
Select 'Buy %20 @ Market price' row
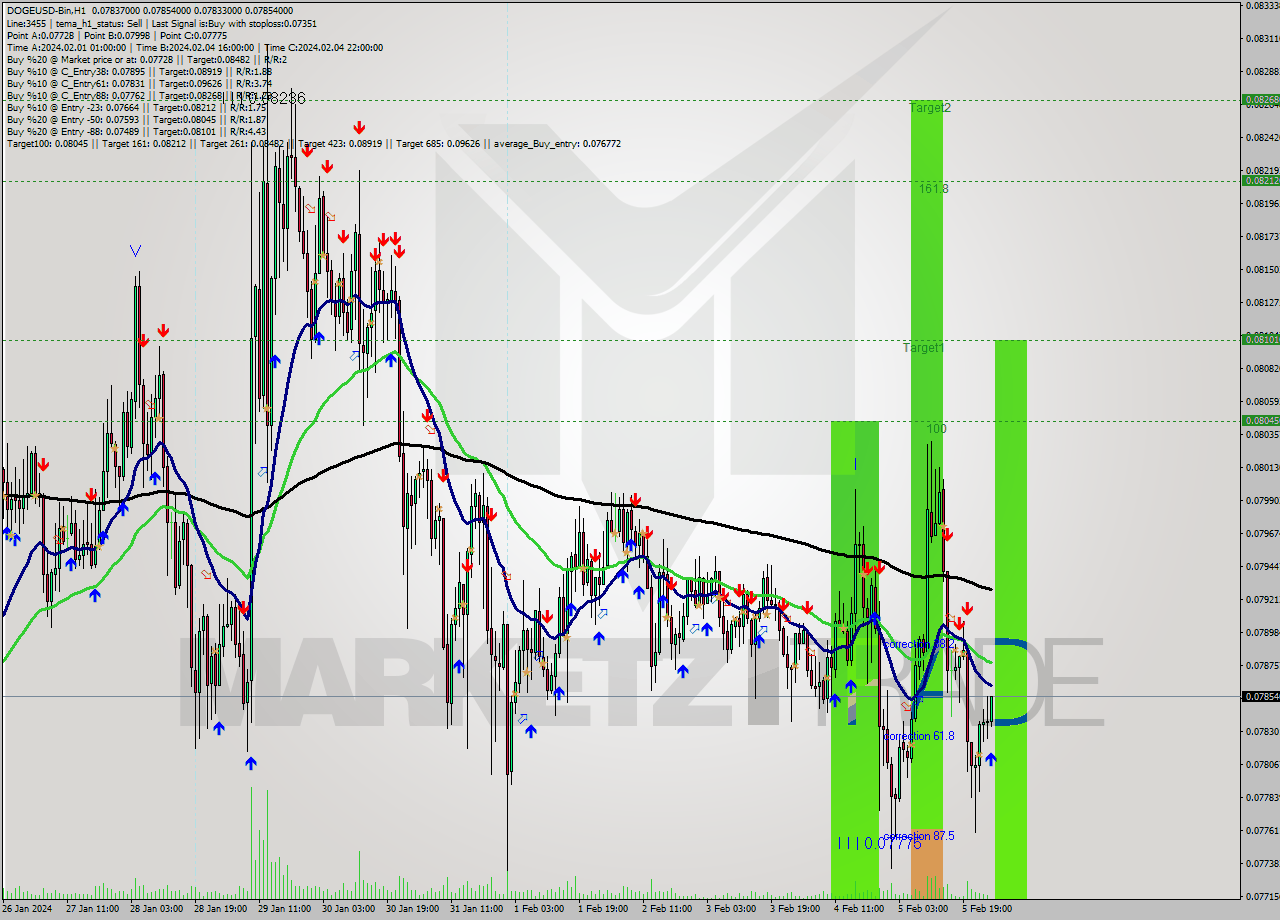tap(147, 60)
